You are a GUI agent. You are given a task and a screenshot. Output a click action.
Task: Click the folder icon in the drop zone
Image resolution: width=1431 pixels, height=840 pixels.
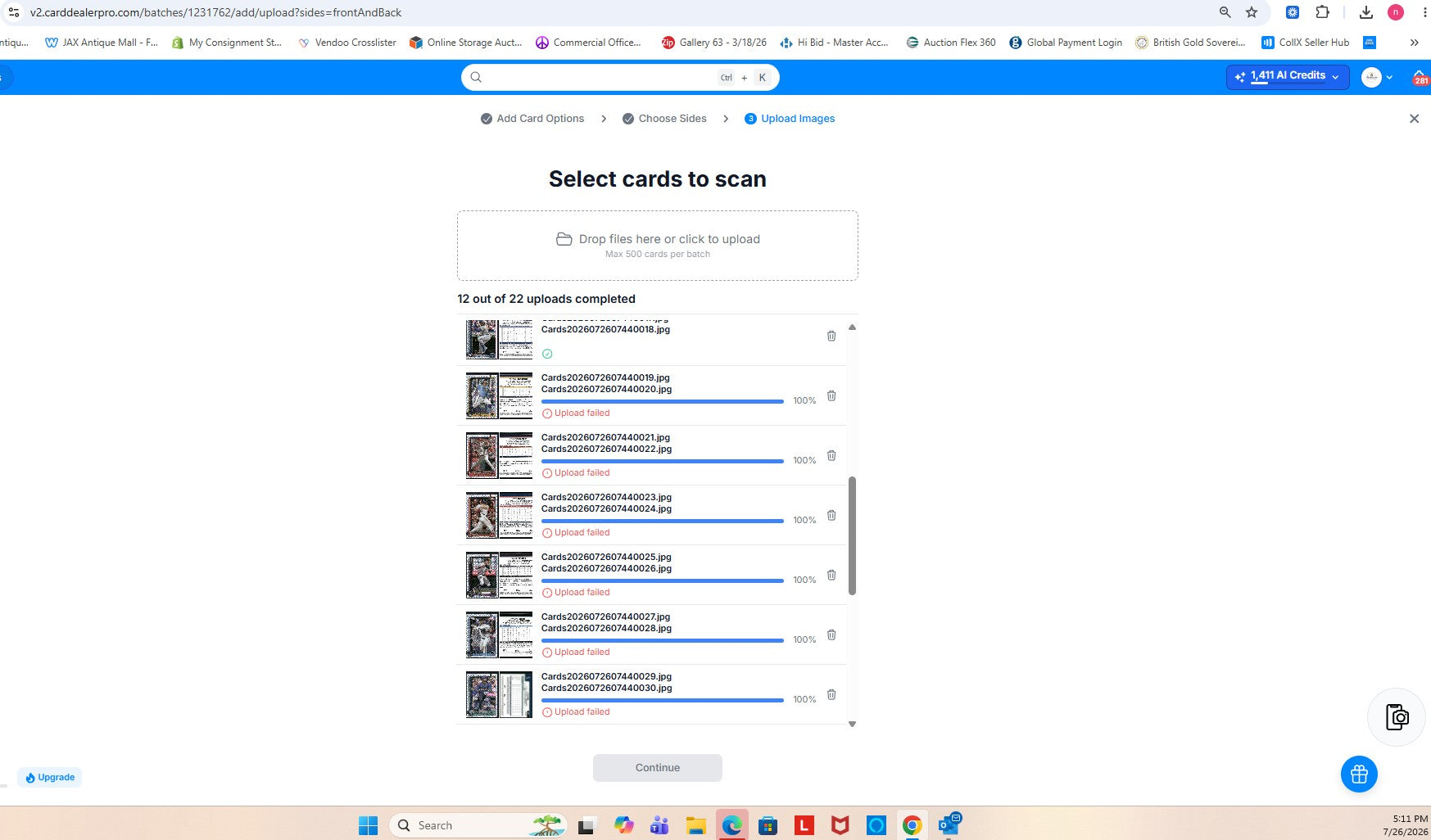564,239
